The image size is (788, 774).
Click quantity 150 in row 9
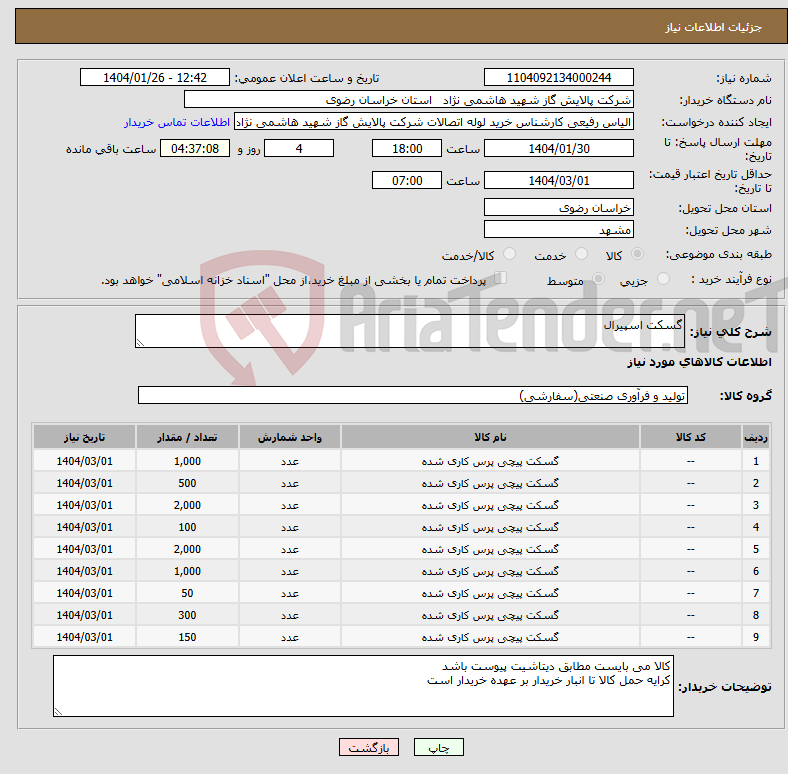[x=187, y=637]
